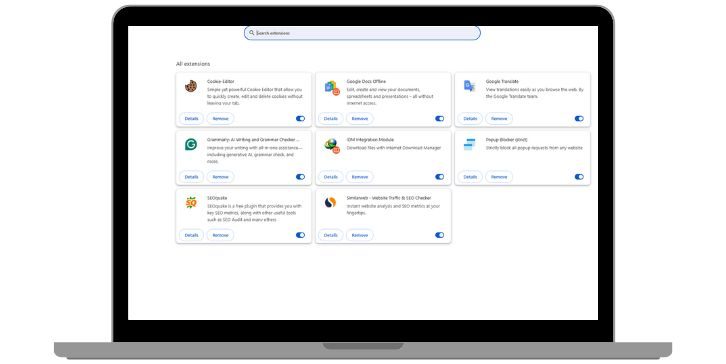
Task: Click the SEOquake title text
Action: 217,198
